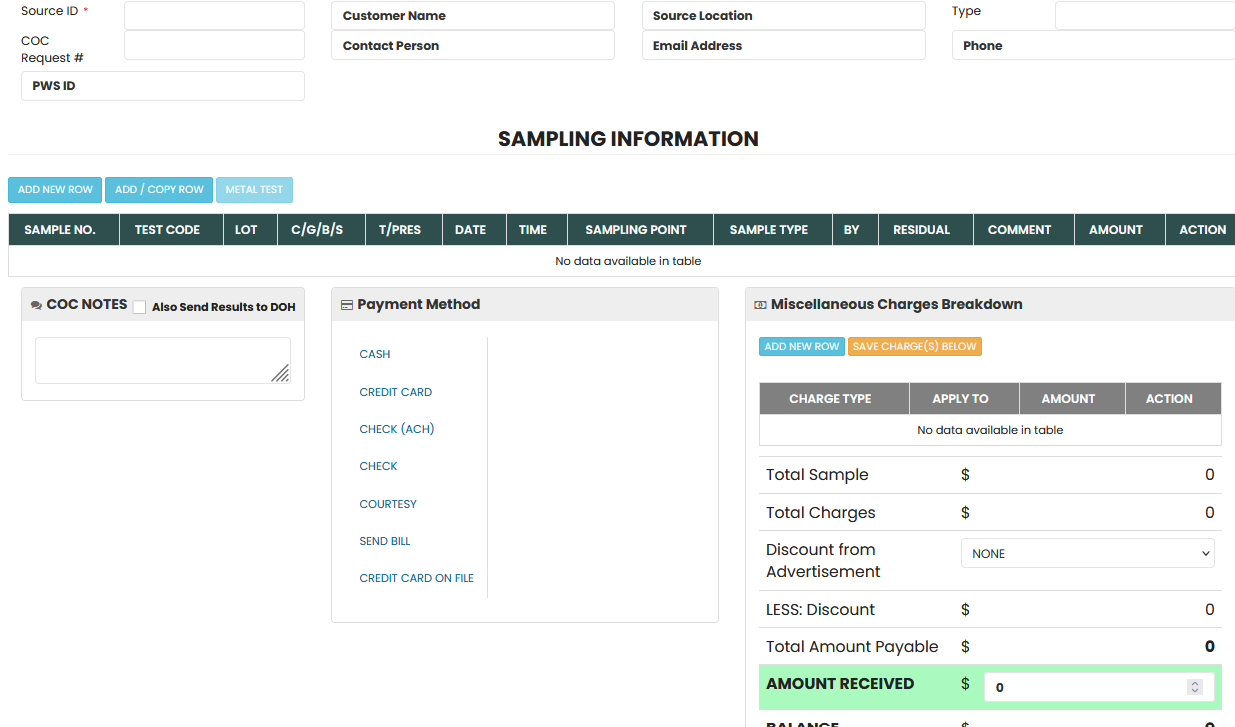The width and height of the screenshot is (1235, 727).
Task: Click the Email Address field
Action: tap(784, 45)
